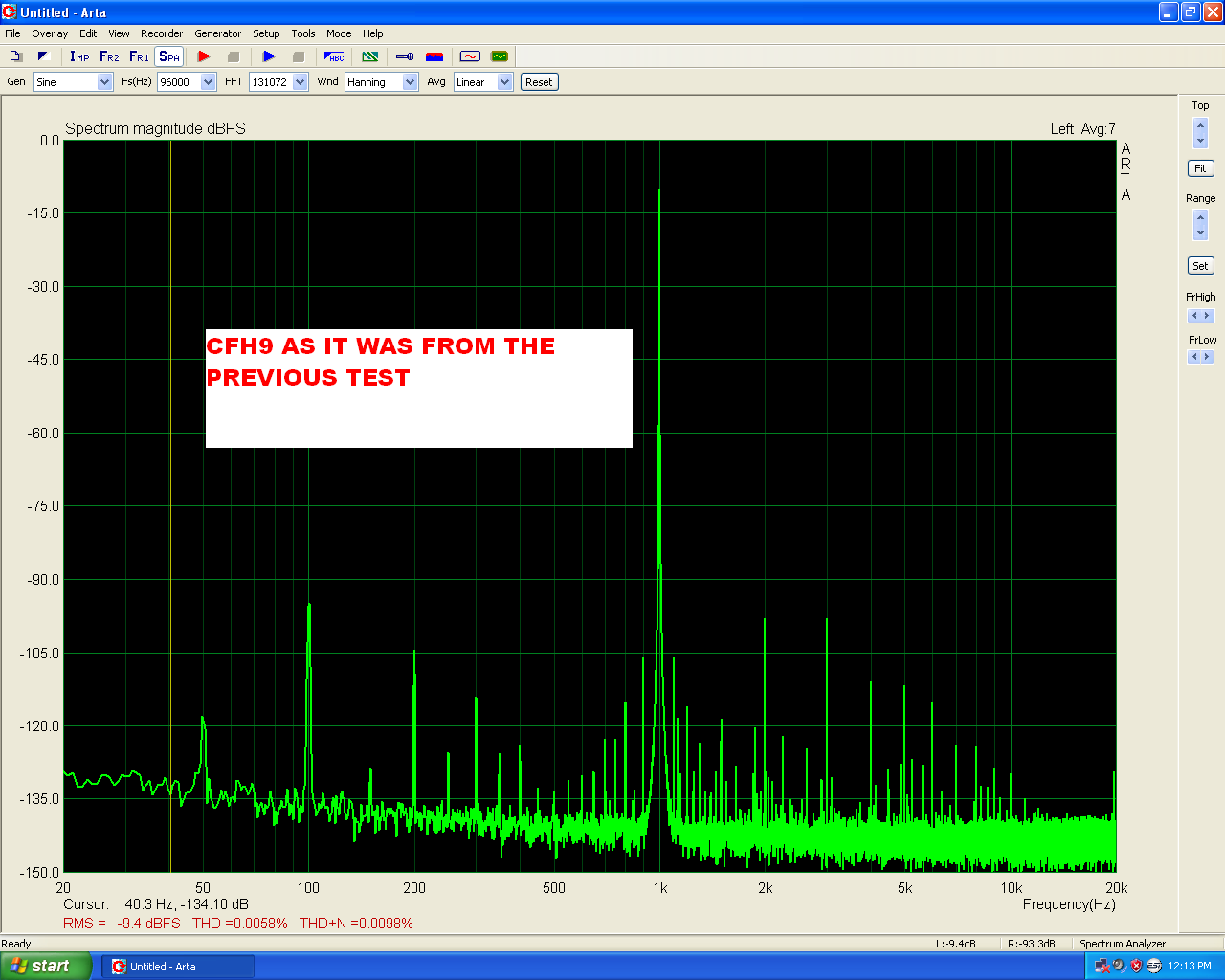Open the Help menu

[373, 33]
